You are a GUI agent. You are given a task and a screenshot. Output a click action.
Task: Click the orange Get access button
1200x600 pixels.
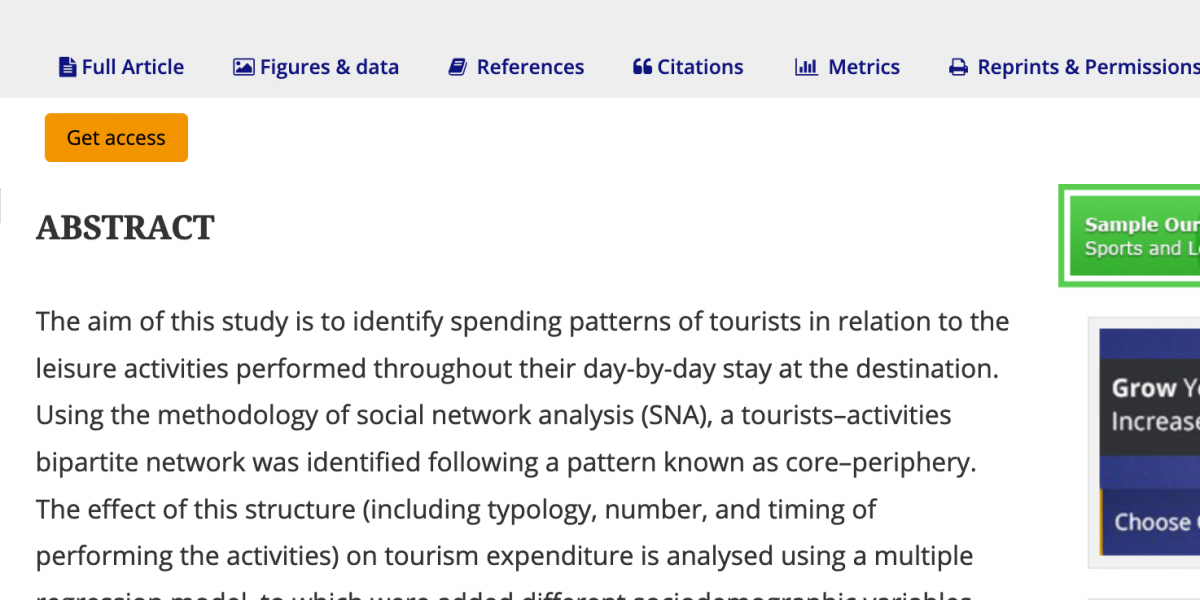coord(116,138)
